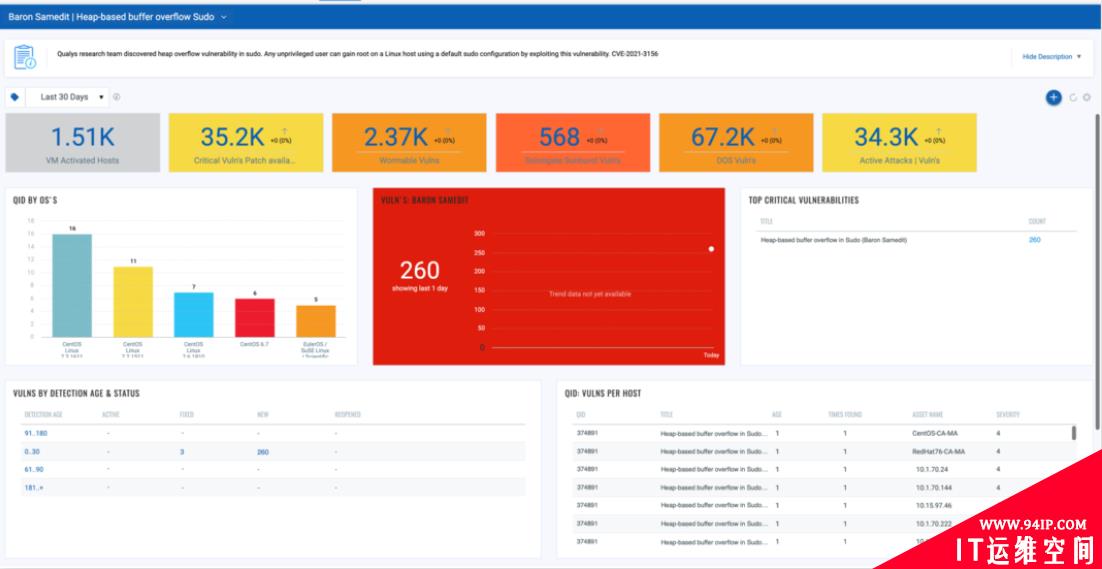Click the blue tag filter icon
The image size is (1102, 569).
[x=15, y=97]
